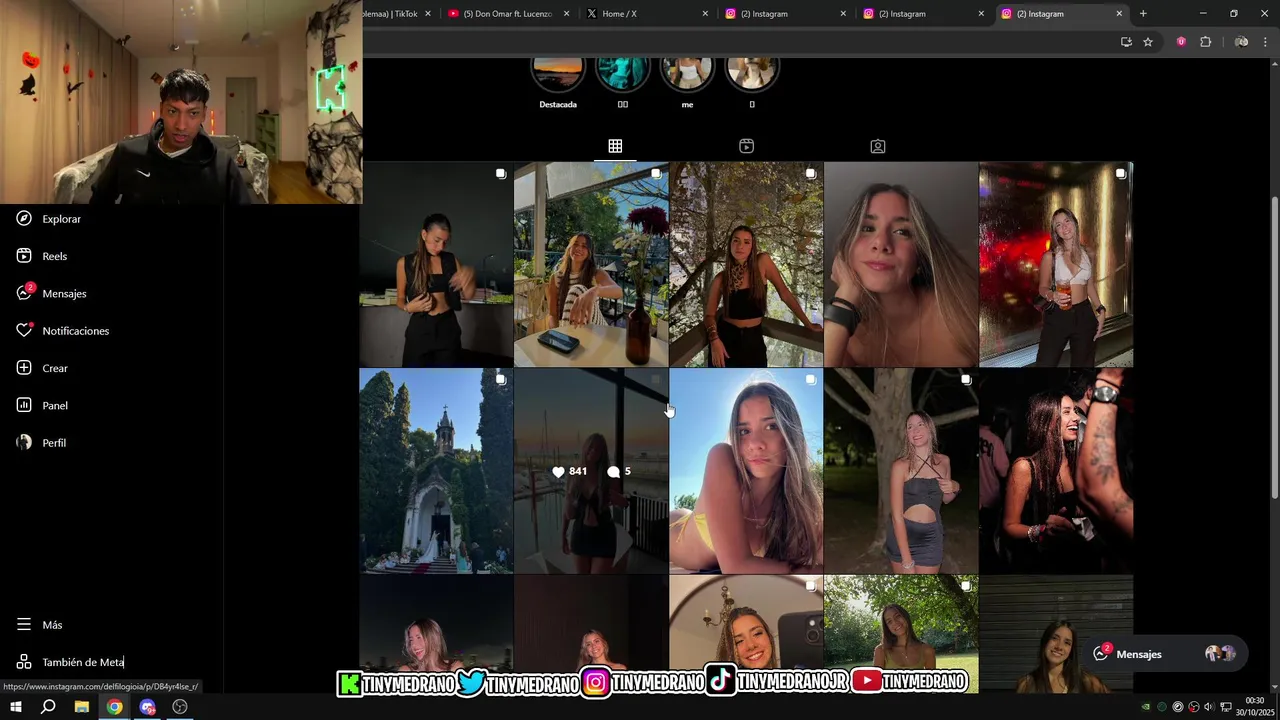Bookmark this page with the star icon

(1148, 42)
